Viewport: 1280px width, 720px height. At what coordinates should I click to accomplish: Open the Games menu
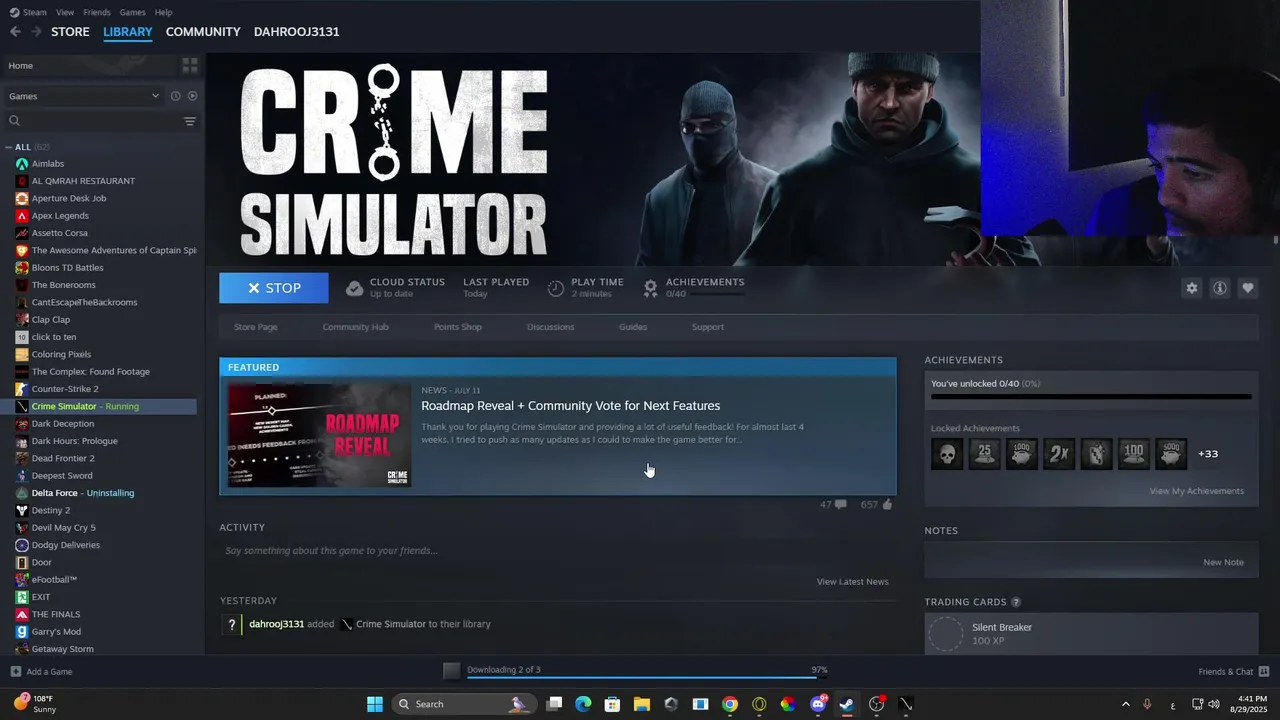[132, 12]
